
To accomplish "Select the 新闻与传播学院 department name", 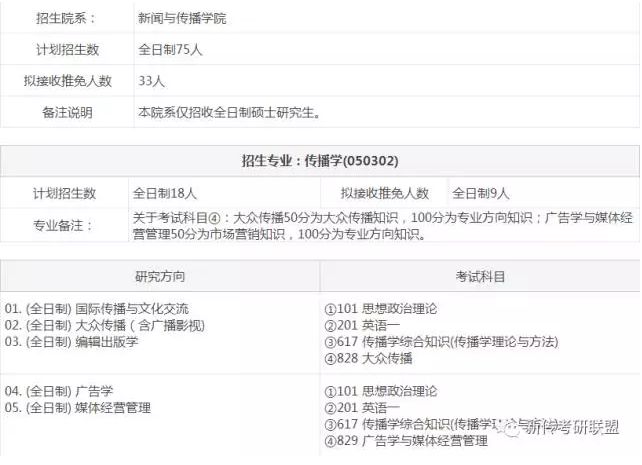I will coord(182,18).
